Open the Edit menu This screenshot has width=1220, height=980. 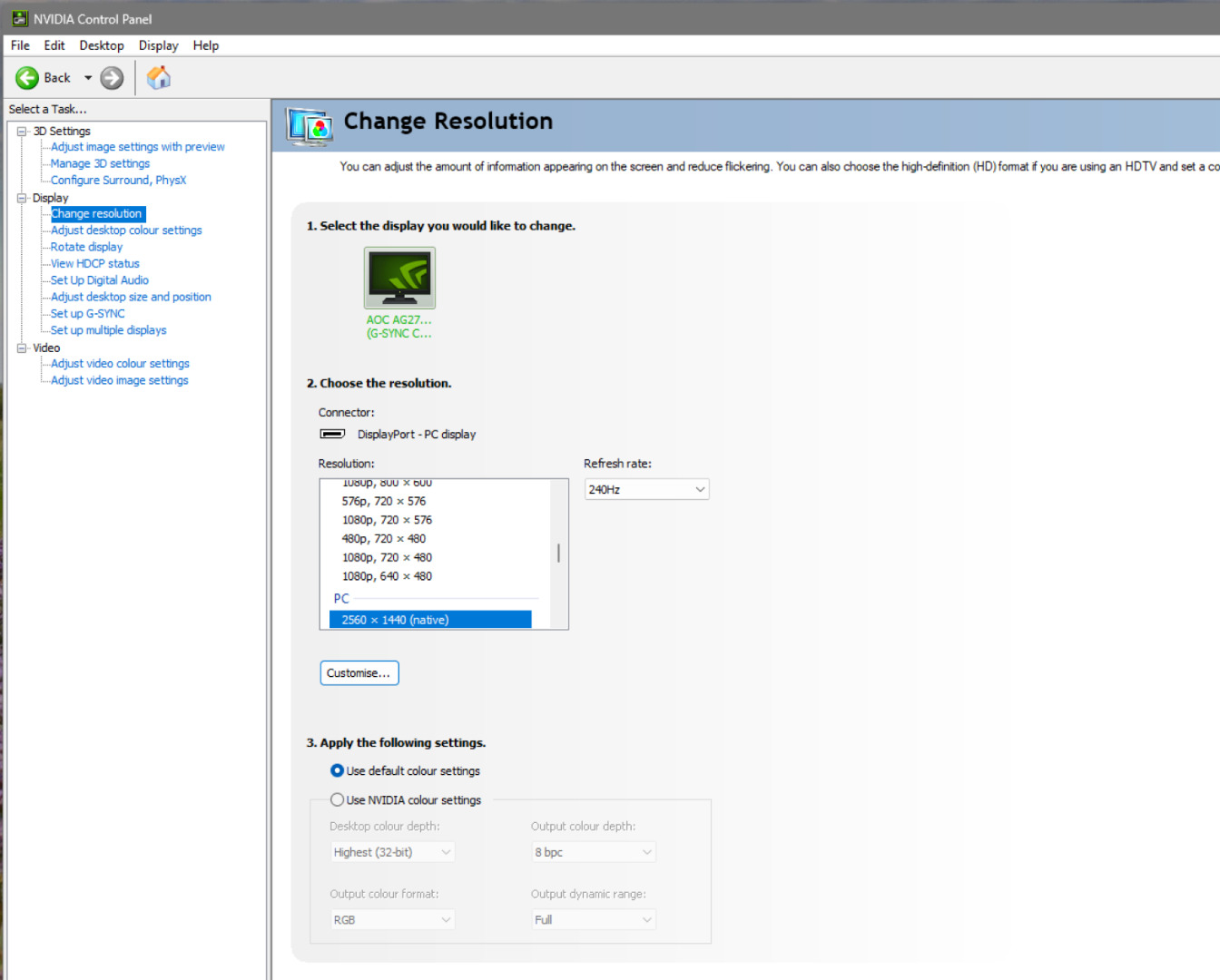point(54,45)
